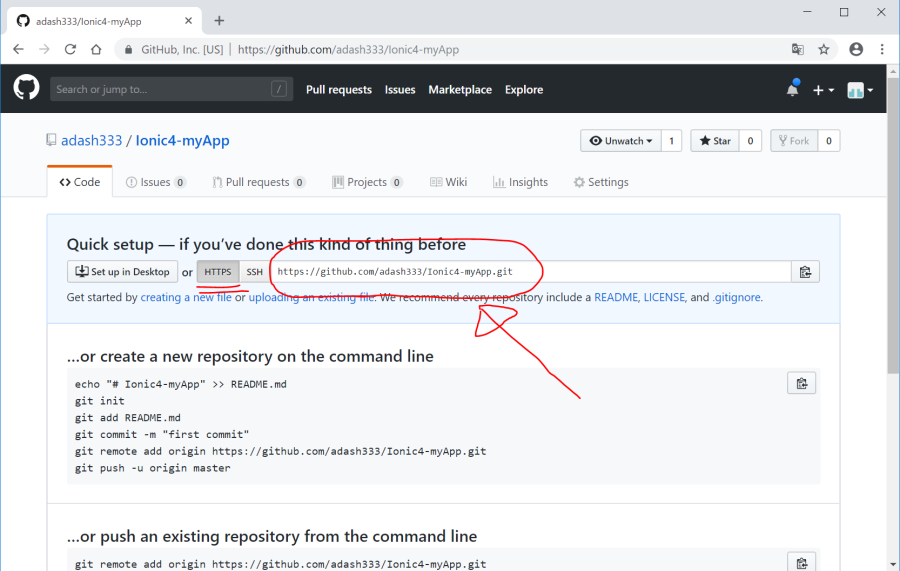This screenshot has height=571, width=900.
Task: Copy the create new repository commands
Action: (x=801, y=383)
